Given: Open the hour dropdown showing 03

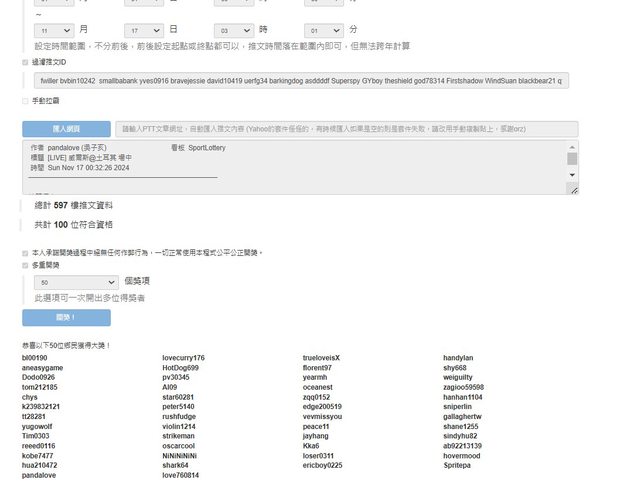Looking at the screenshot, I should pyautogui.click(x=234, y=31).
